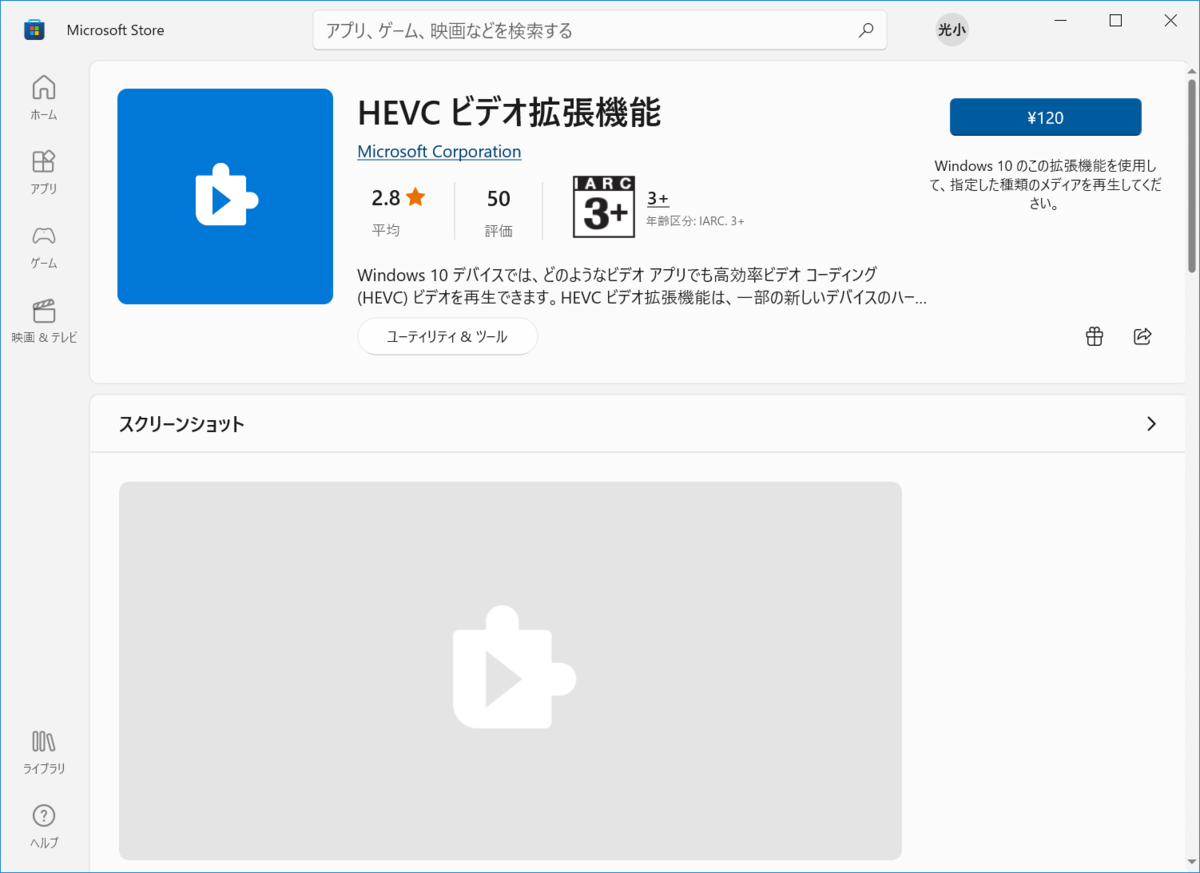1200x873 pixels.
Task: Open the ホーム (Home) sidebar icon
Action: 43,97
